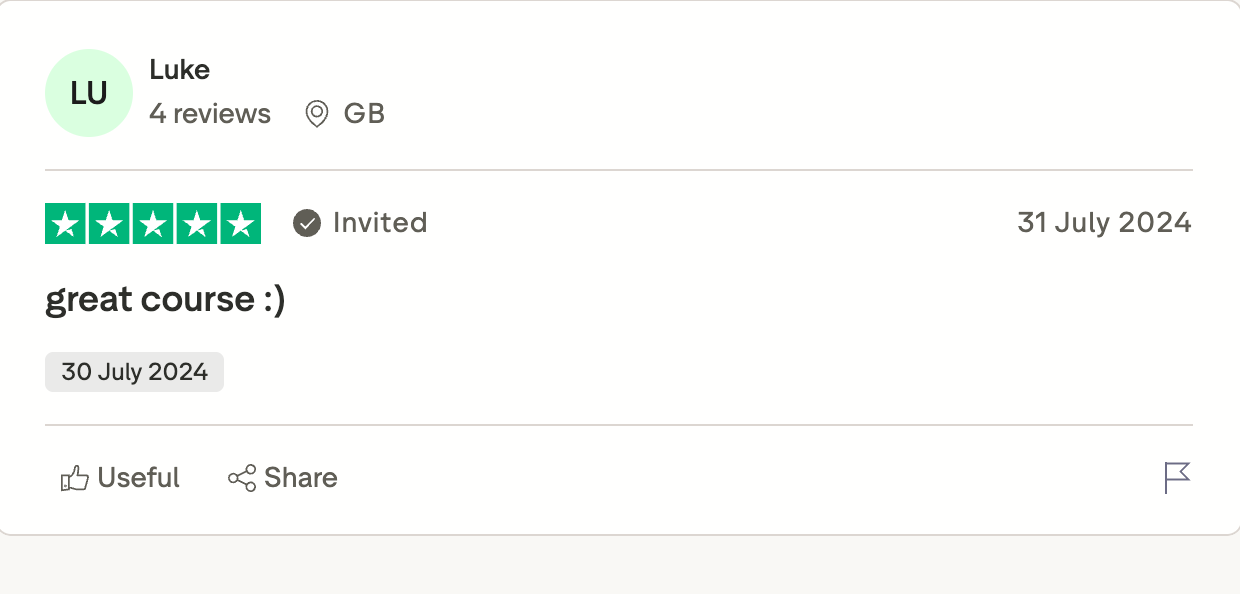The width and height of the screenshot is (1240, 594).
Task: Click the "Invited" label text
Action: (380, 222)
